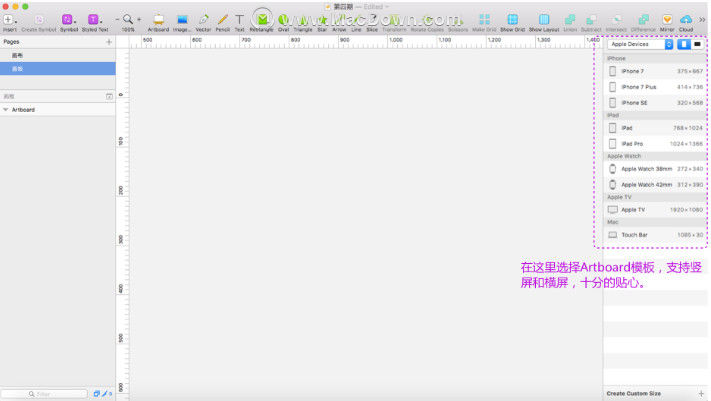Open the Apple Devices preset dropdown
The width and height of the screenshot is (711, 401).
(640, 44)
